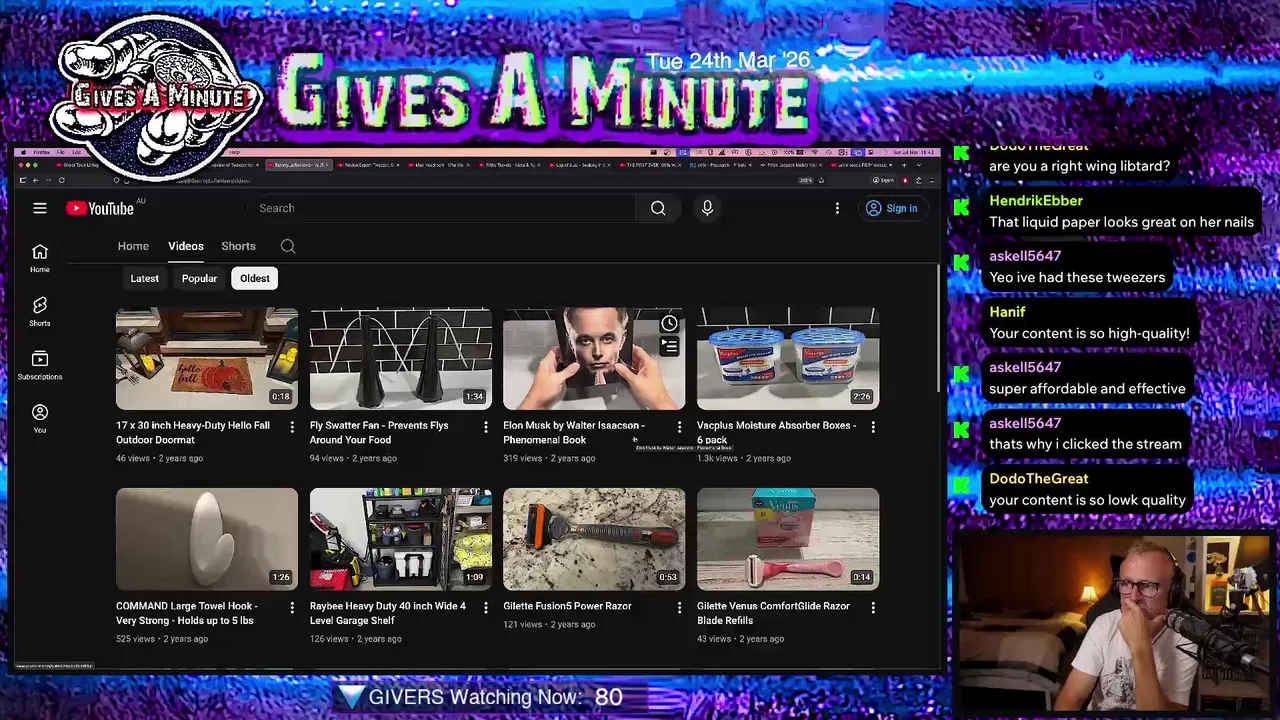Viewport: 1280px width, 720px height.
Task: Open title 'Raybee Heavy Duty 40 inch Wide 4 Level Garage Shelf'
Action: [x=388, y=613]
